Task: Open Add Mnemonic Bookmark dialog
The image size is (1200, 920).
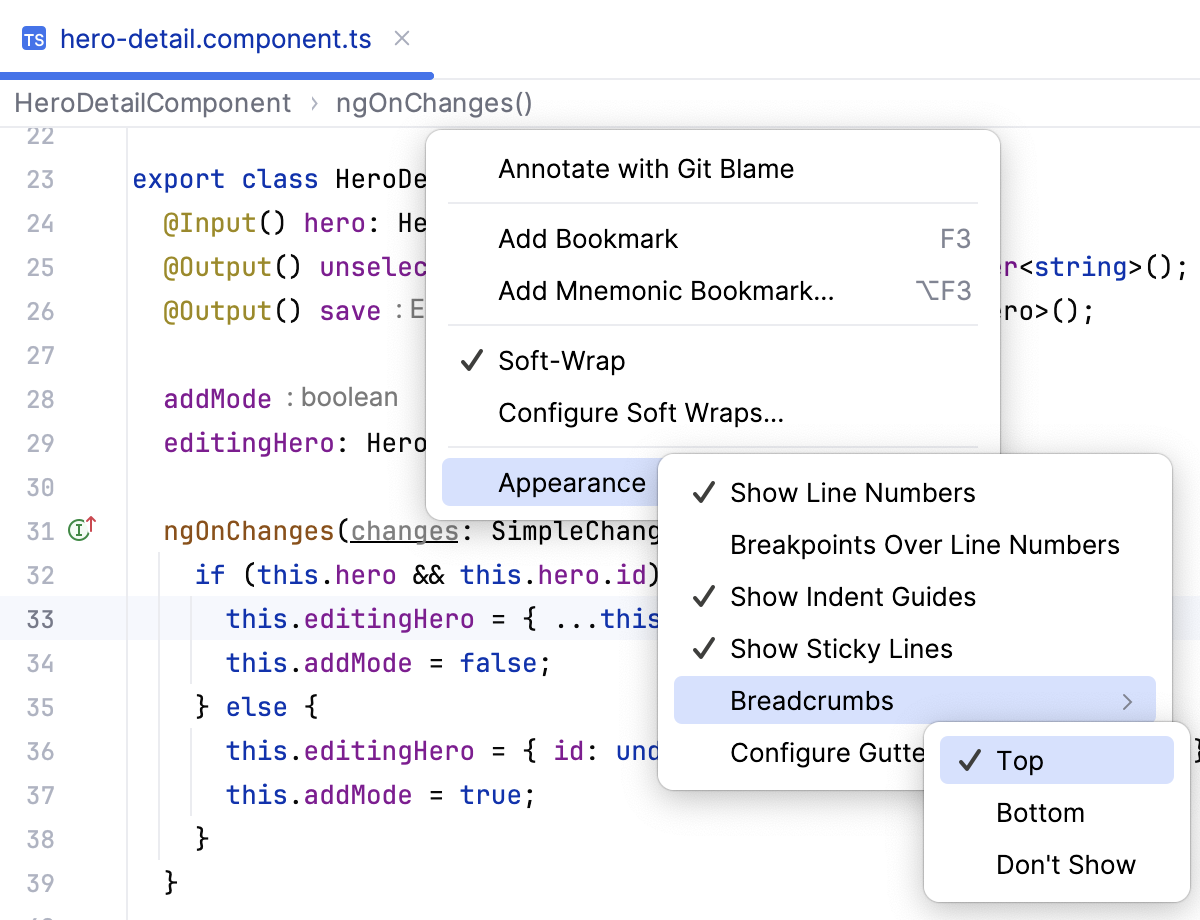Action: click(666, 291)
